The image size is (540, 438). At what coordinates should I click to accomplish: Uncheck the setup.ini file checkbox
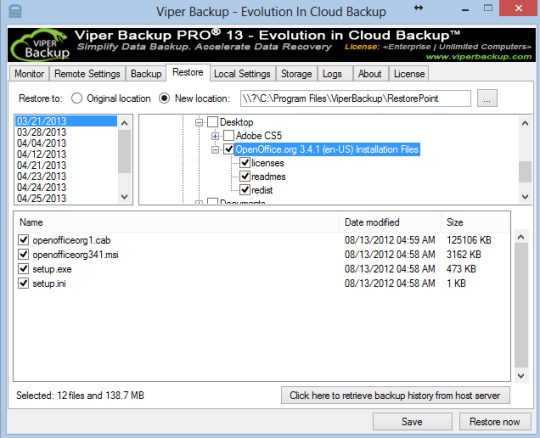click(23, 283)
